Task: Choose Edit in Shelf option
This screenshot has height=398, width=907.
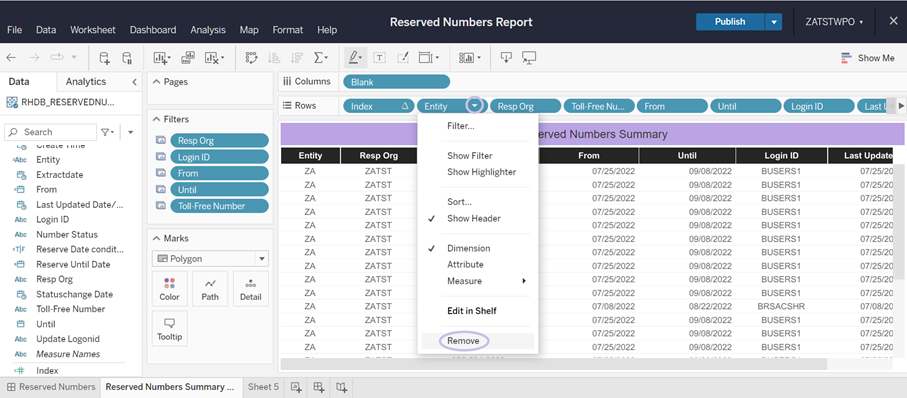Action: point(471,311)
